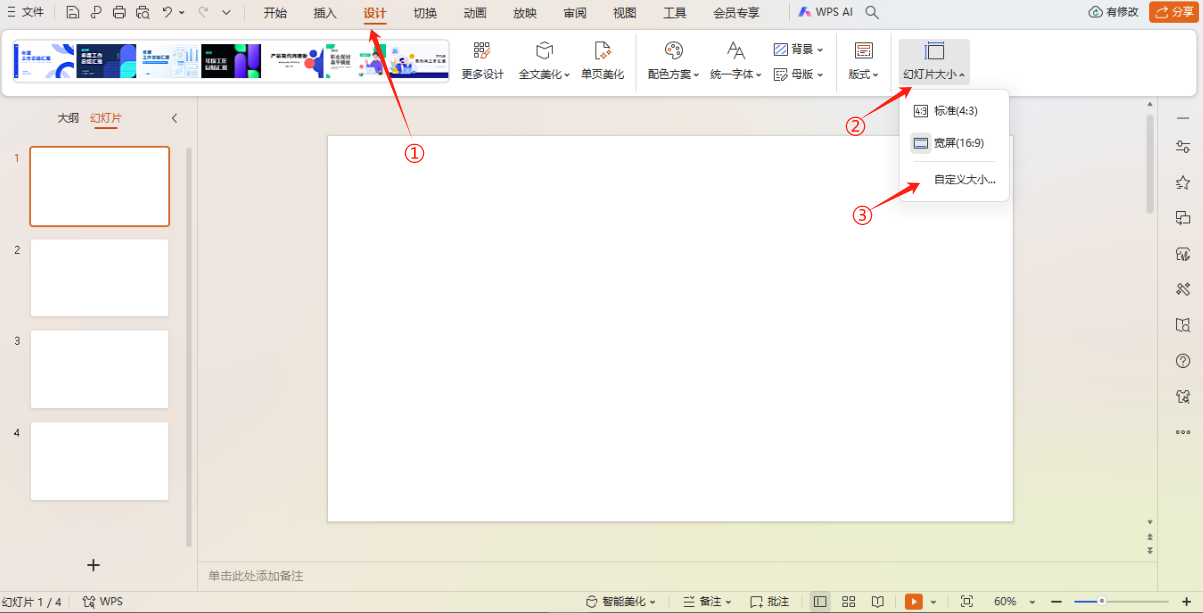
Task: Open the 背景 dropdown
Action: pyautogui.click(x=799, y=49)
